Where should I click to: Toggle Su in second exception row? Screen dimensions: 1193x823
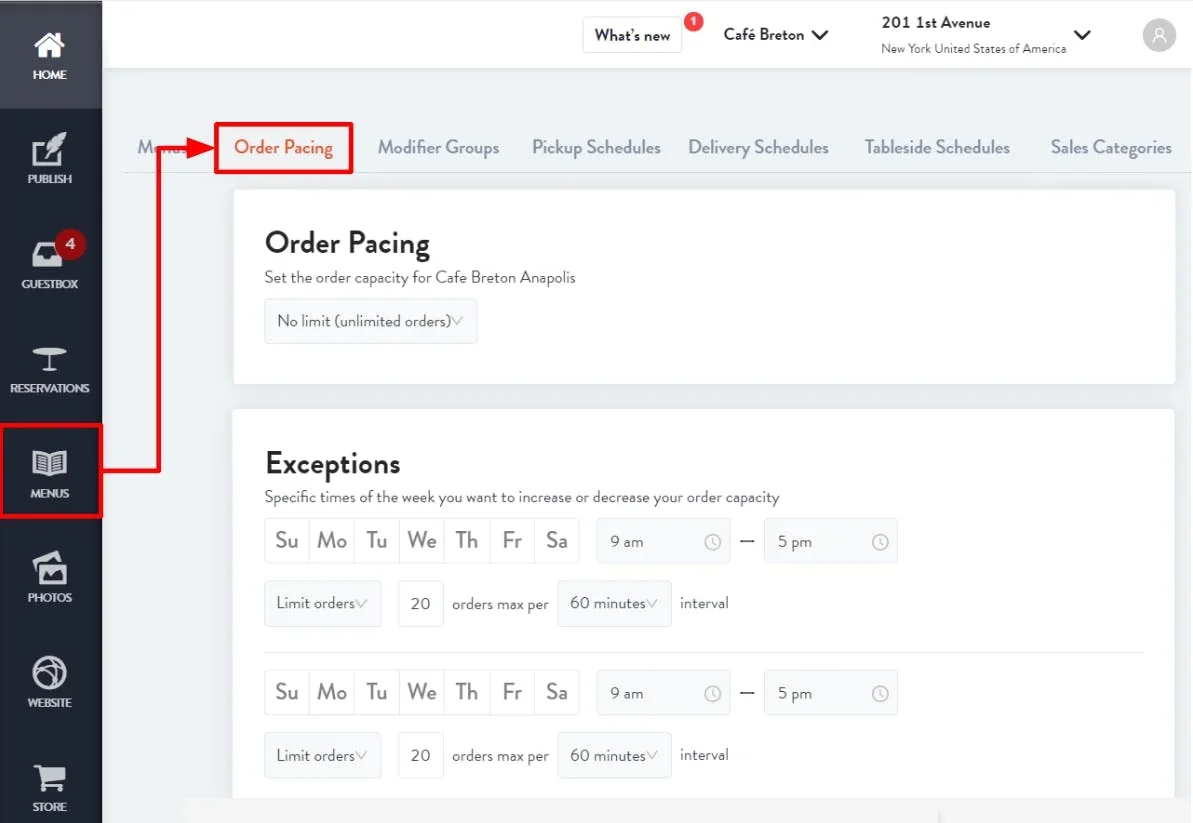[287, 692]
